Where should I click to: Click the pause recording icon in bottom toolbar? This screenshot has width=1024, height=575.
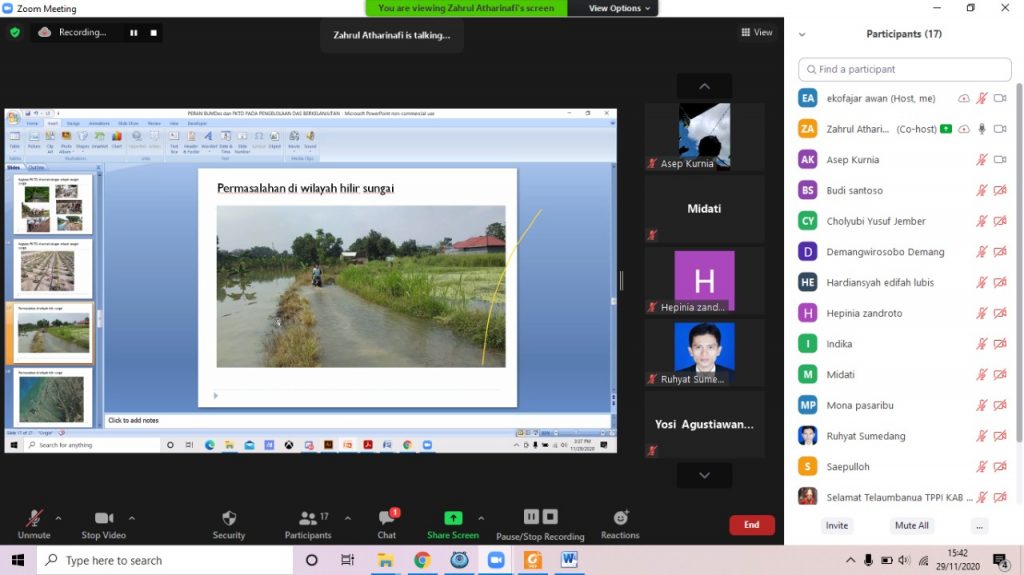click(531, 517)
